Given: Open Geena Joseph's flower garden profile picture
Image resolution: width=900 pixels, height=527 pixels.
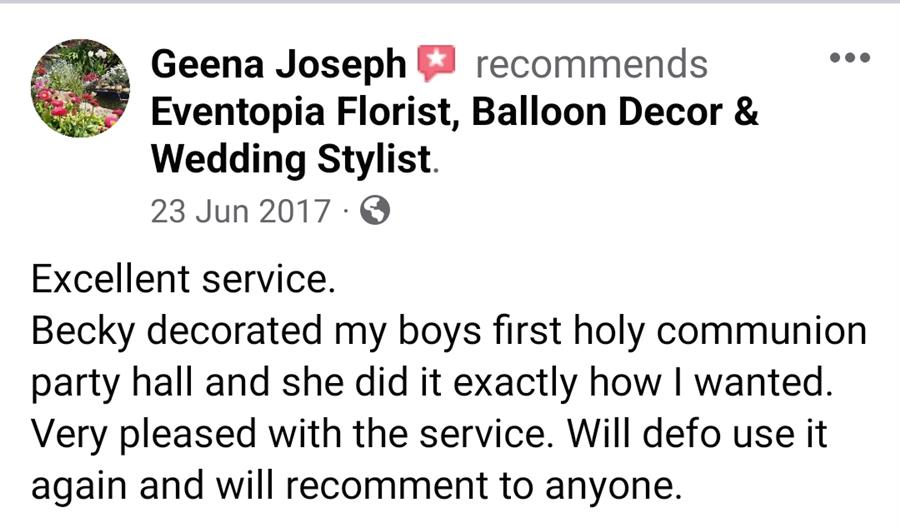Looking at the screenshot, I should coord(80,88).
